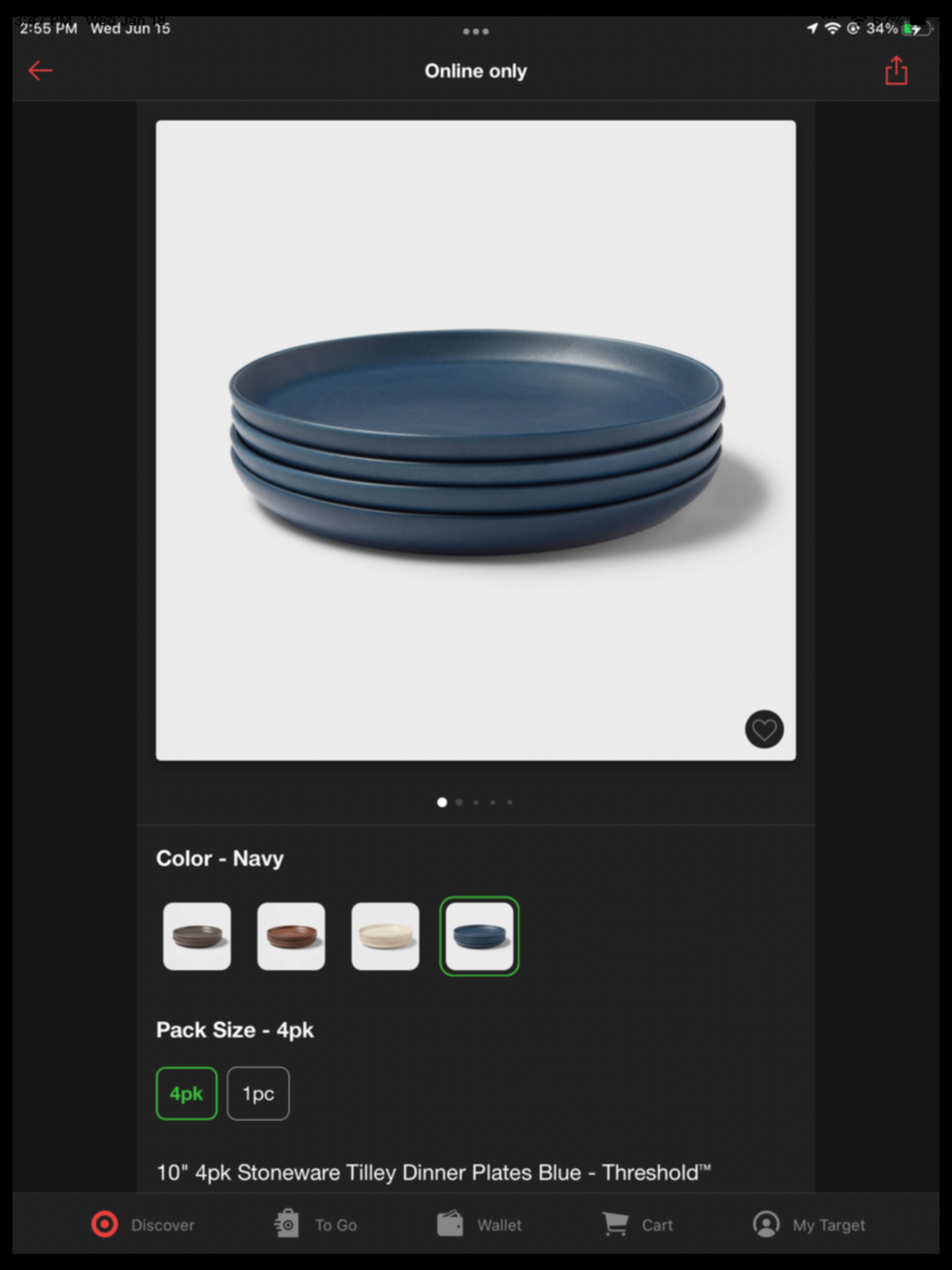Open the My Target profile icon
Screen dimensions: 952x1270
[766, 1224]
